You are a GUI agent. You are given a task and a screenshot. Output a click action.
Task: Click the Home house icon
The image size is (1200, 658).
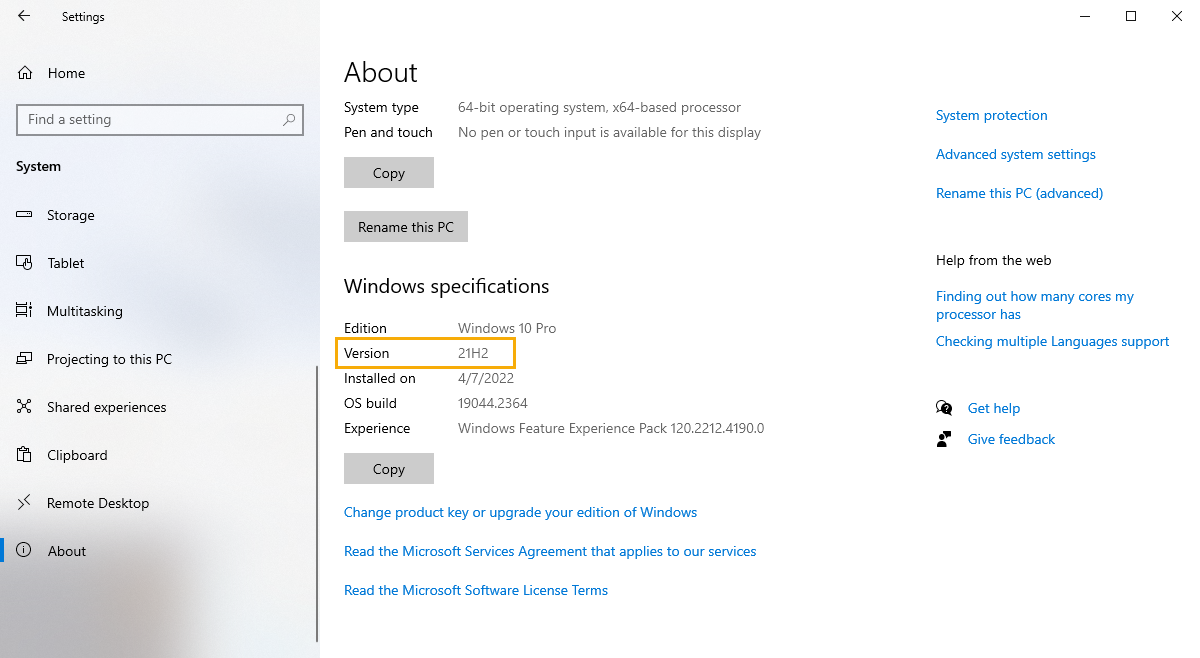click(25, 73)
